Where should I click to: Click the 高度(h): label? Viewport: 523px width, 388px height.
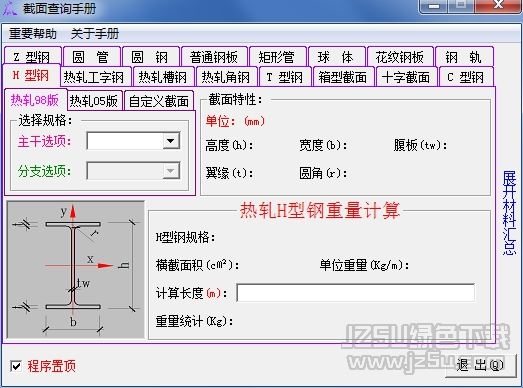(x=229, y=145)
